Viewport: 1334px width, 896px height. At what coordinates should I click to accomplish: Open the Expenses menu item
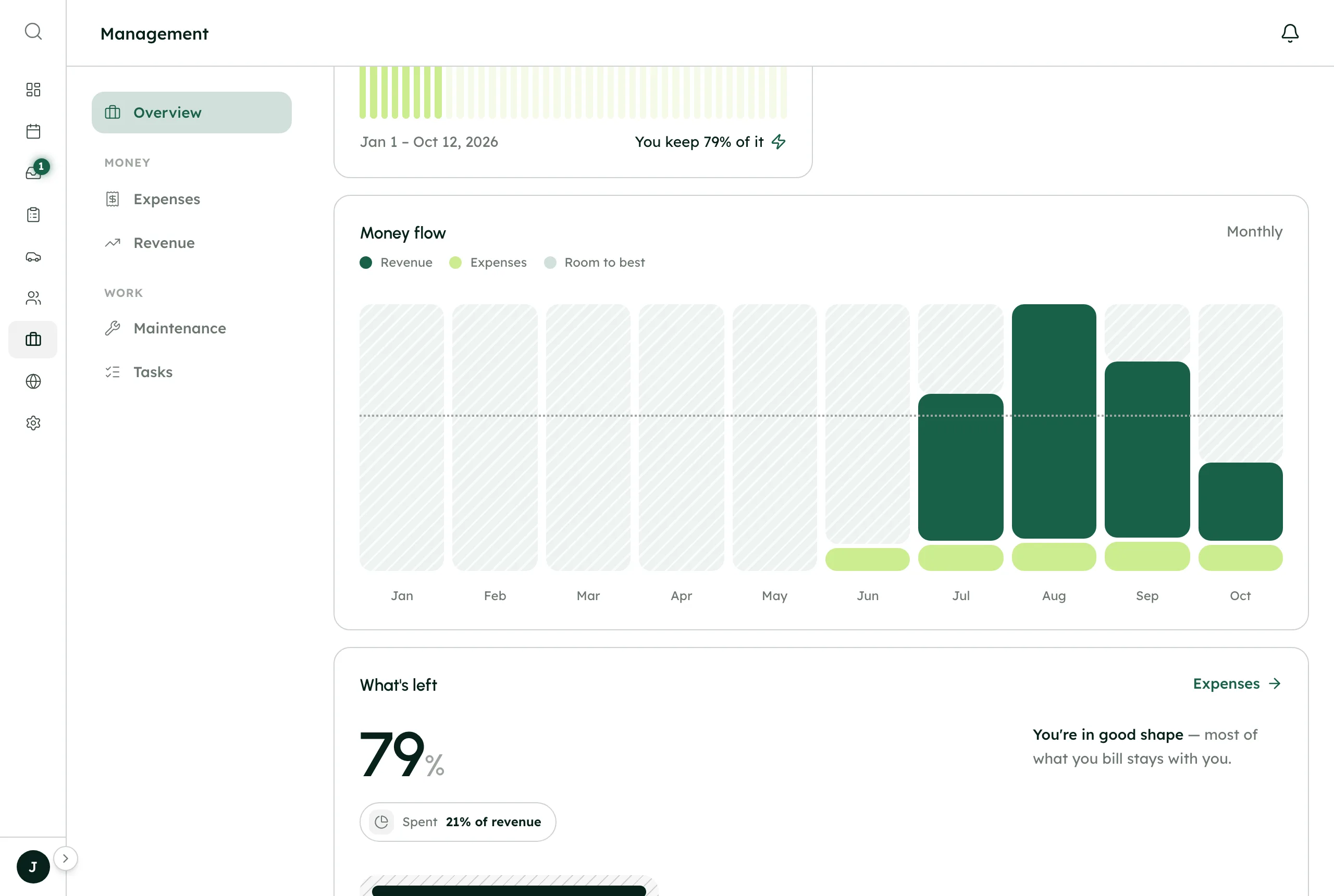tap(191, 199)
